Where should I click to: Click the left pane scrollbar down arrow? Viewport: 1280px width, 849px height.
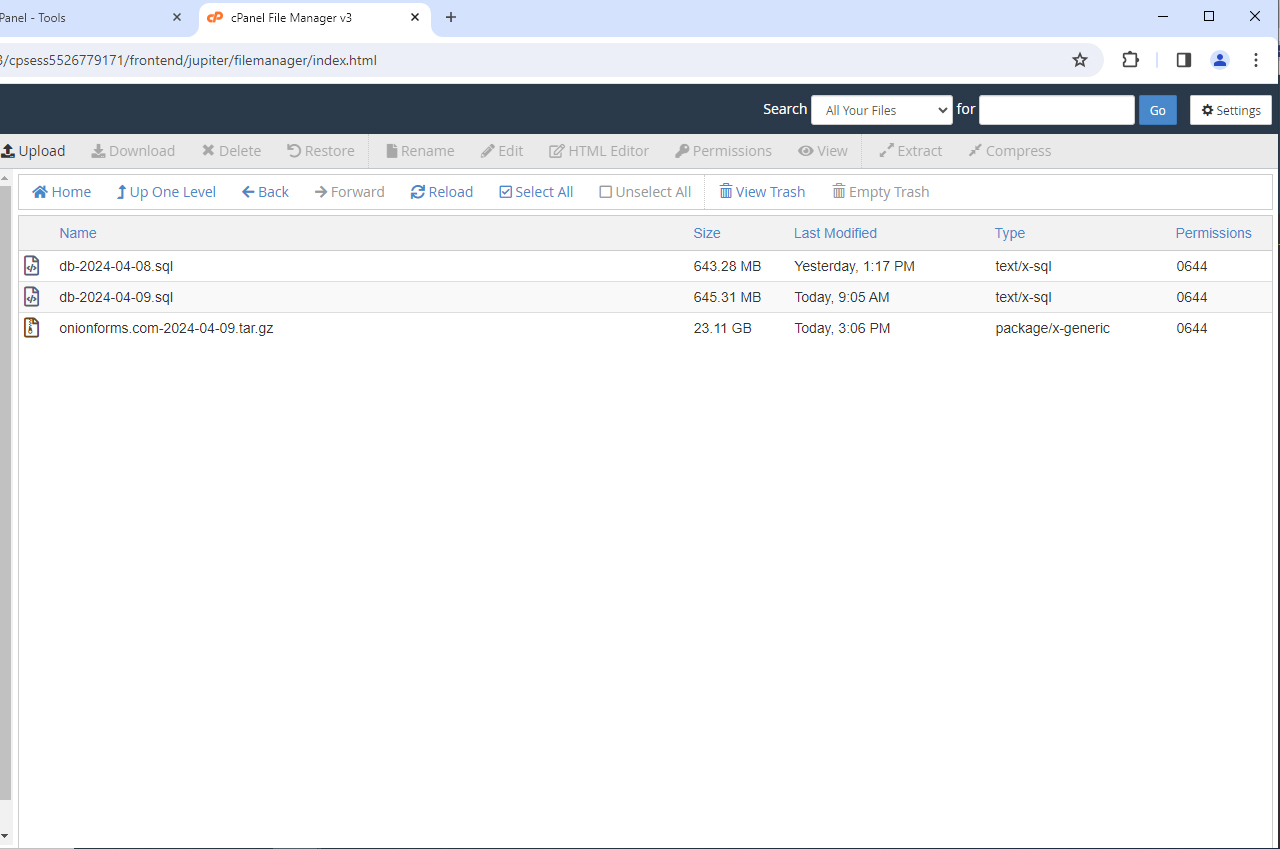[5, 835]
